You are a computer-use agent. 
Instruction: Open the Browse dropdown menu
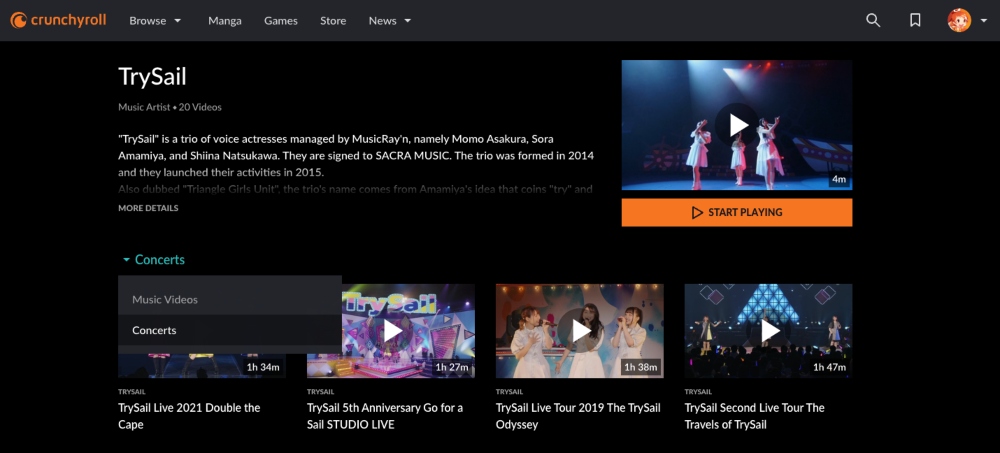click(155, 20)
